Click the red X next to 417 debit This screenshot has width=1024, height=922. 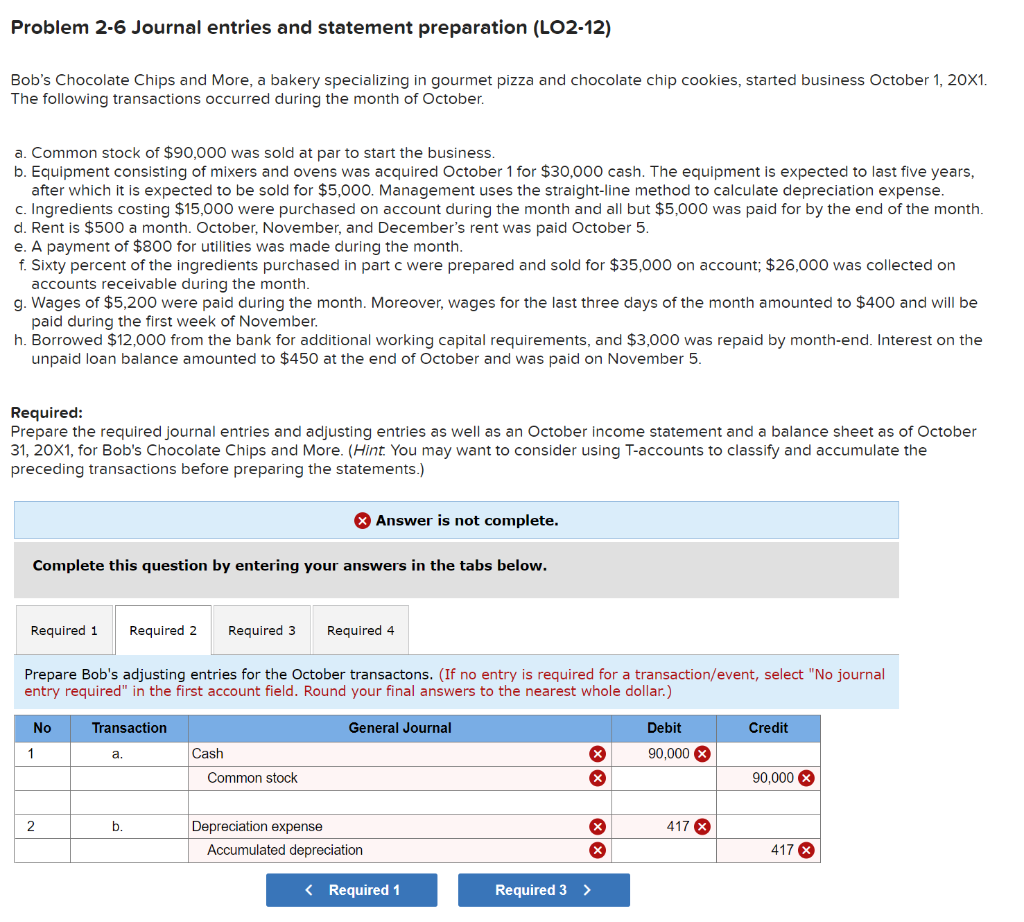702,827
